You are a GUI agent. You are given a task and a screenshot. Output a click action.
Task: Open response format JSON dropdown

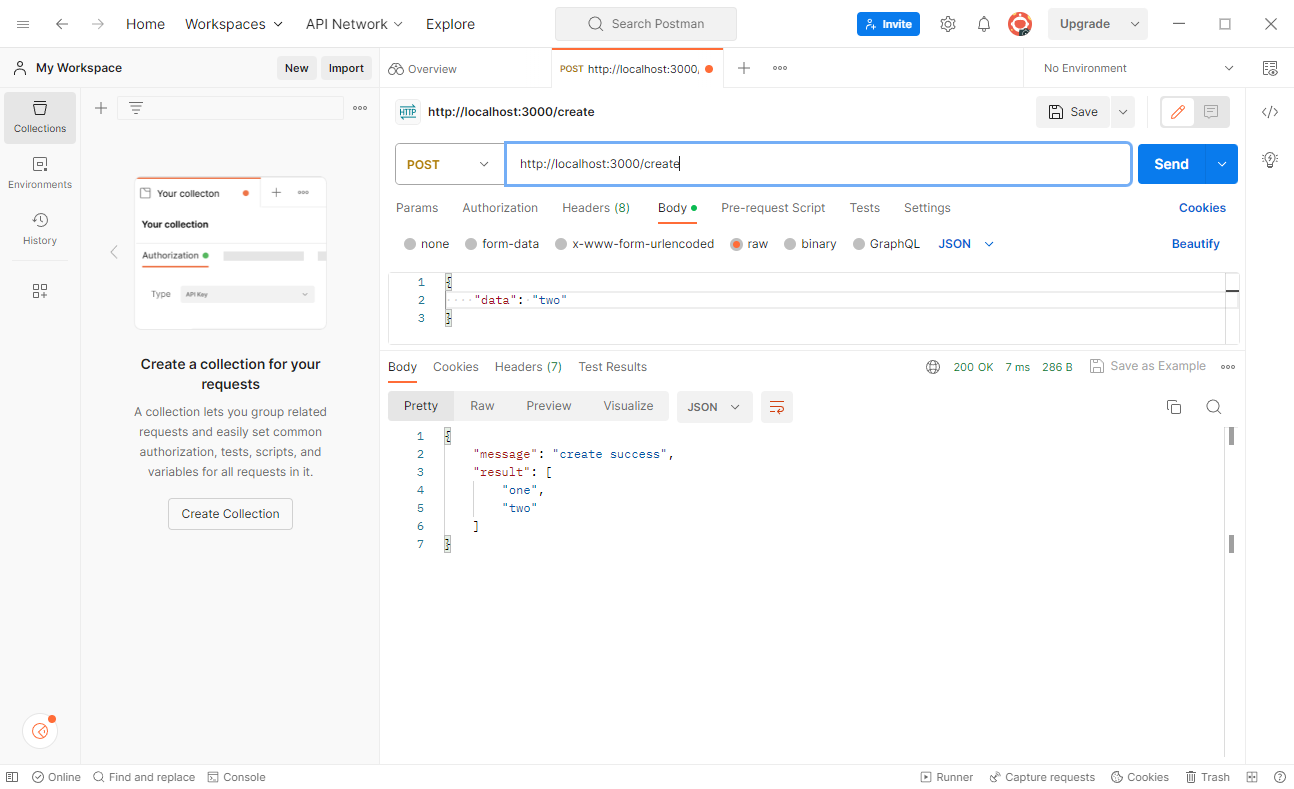714,407
